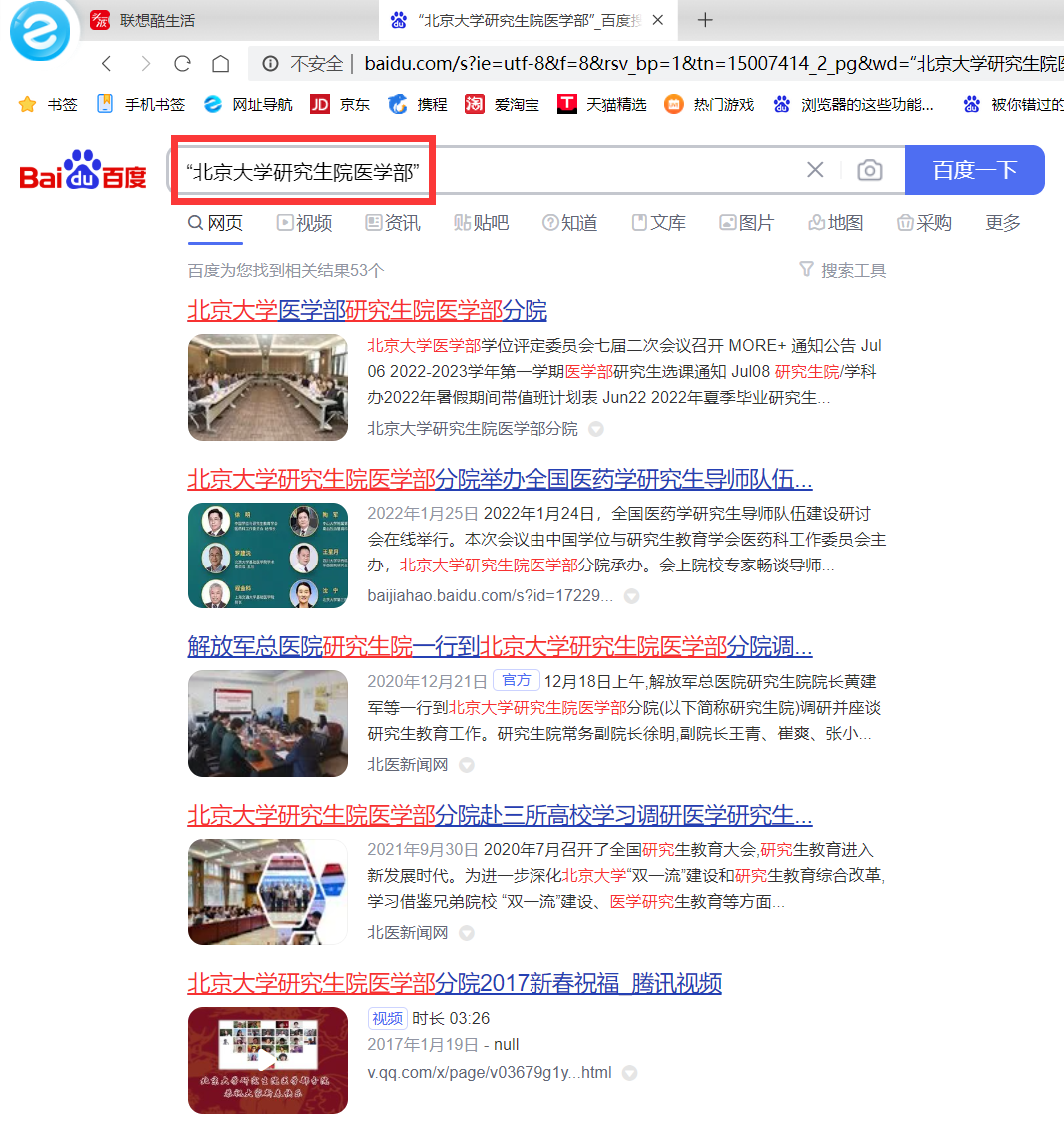Expand arrow beside 北医新闻网 under 三所高校 result

coord(467,934)
